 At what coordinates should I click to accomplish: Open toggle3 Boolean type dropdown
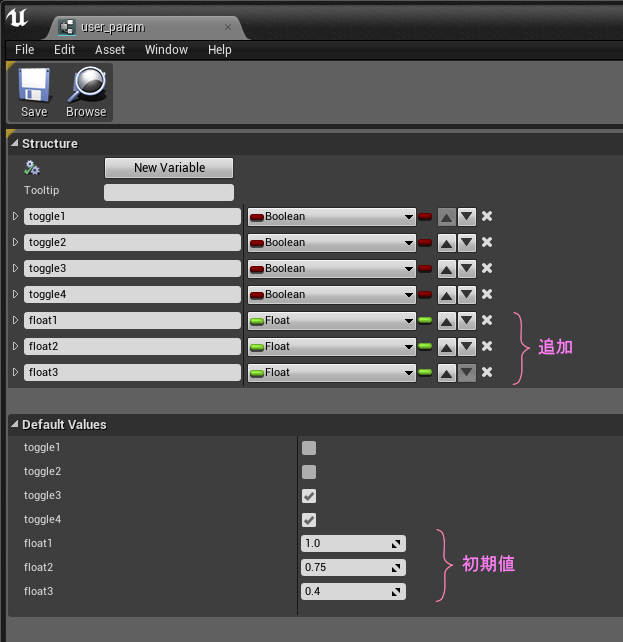click(332, 269)
